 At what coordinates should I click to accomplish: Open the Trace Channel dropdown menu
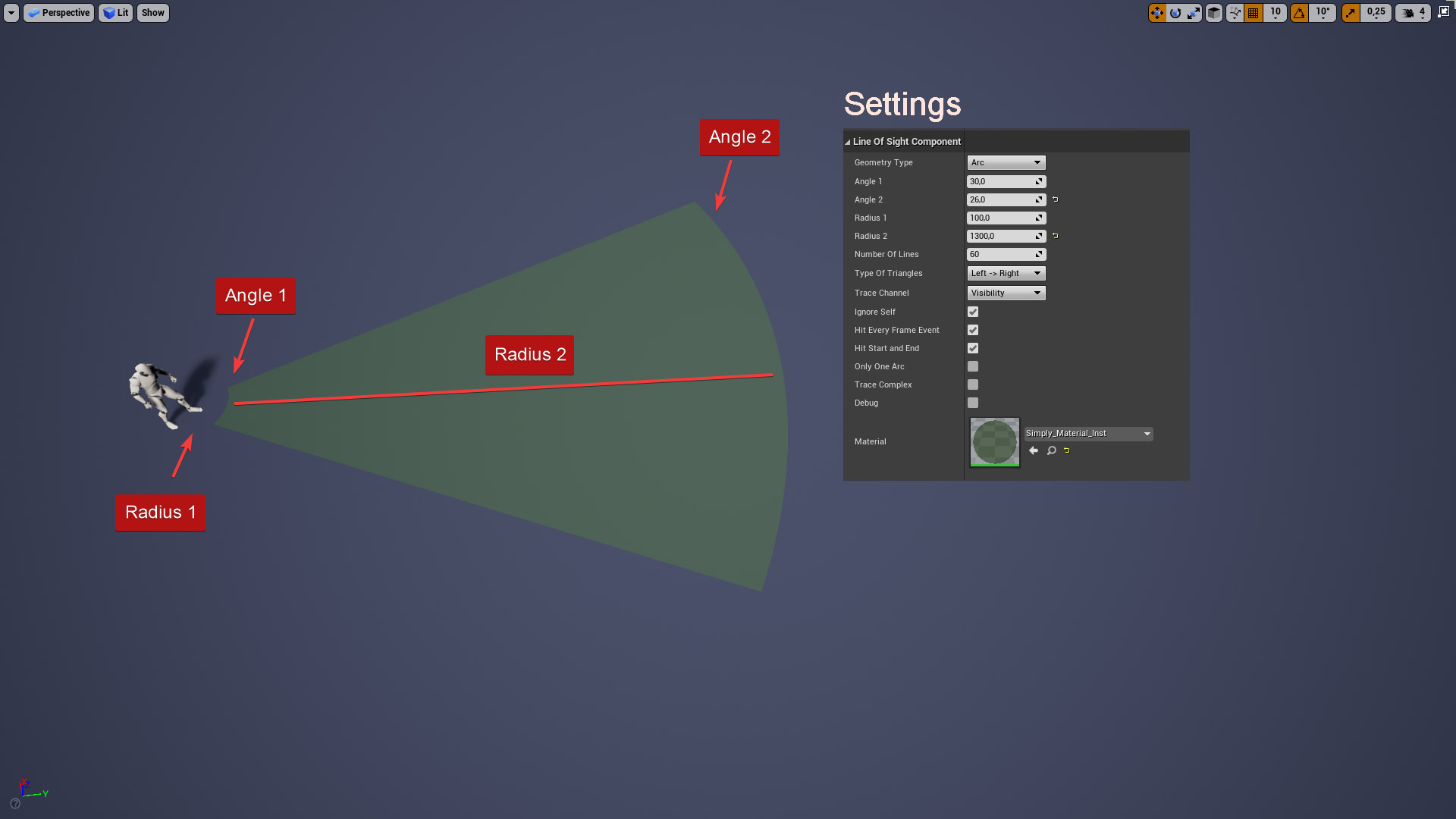click(x=1005, y=292)
